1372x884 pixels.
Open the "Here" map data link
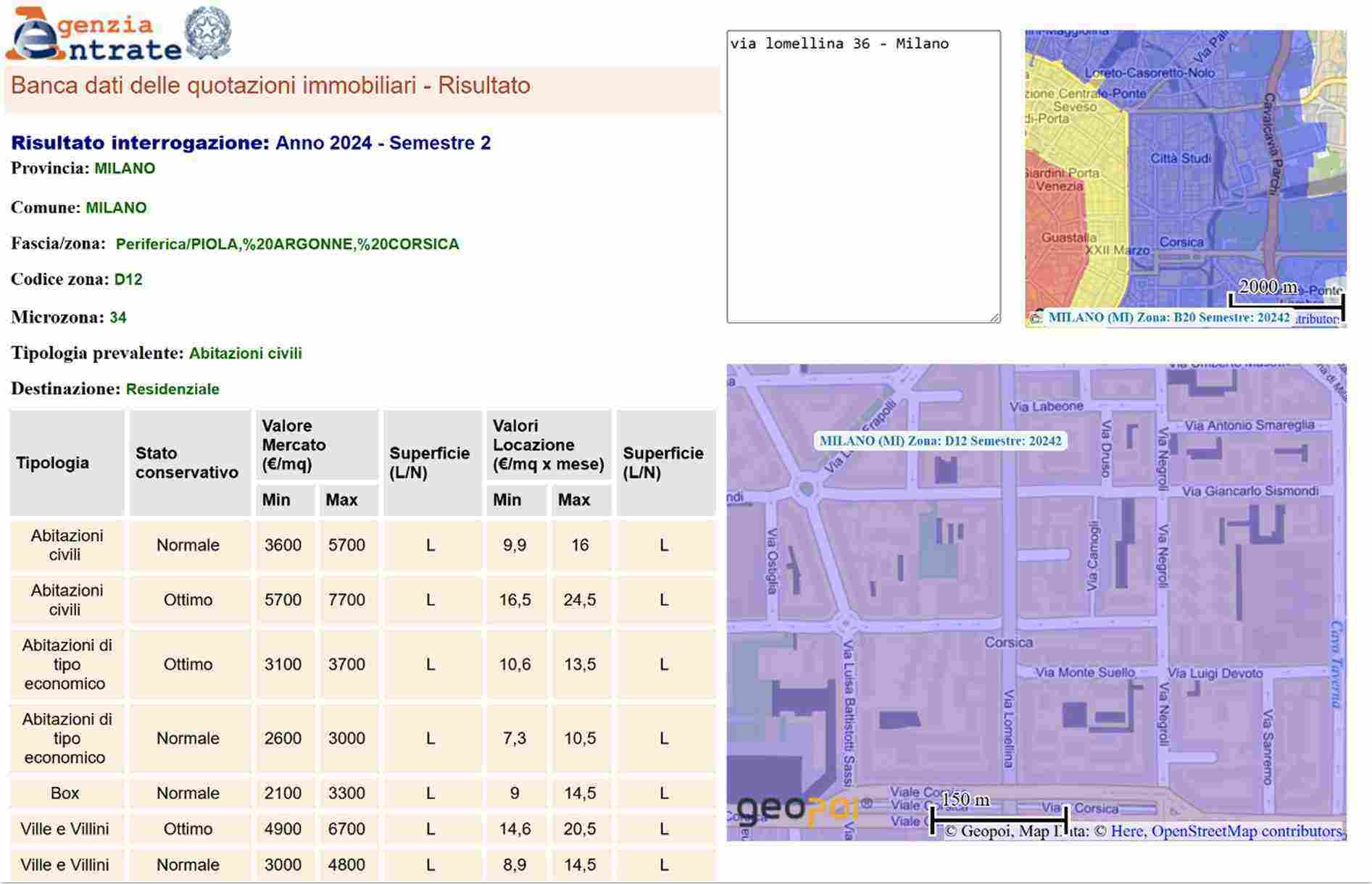1126,831
